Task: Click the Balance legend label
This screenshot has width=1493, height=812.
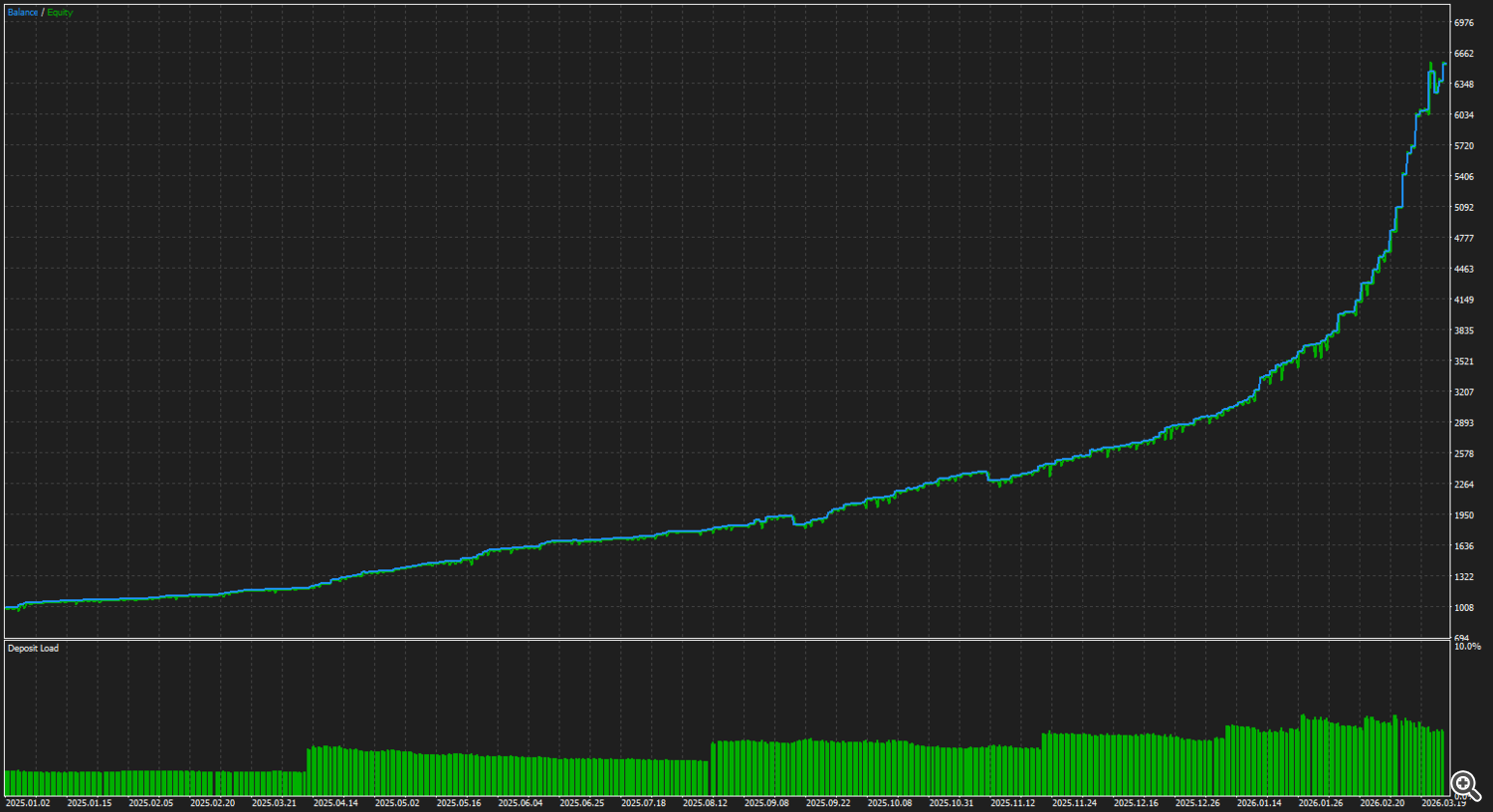Action: pos(23,13)
